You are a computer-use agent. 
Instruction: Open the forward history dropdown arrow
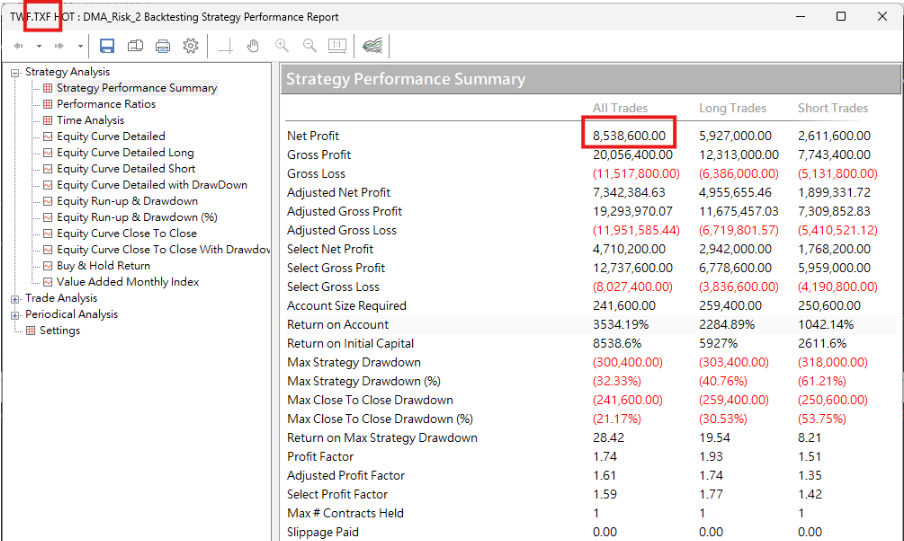click(80, 46)
